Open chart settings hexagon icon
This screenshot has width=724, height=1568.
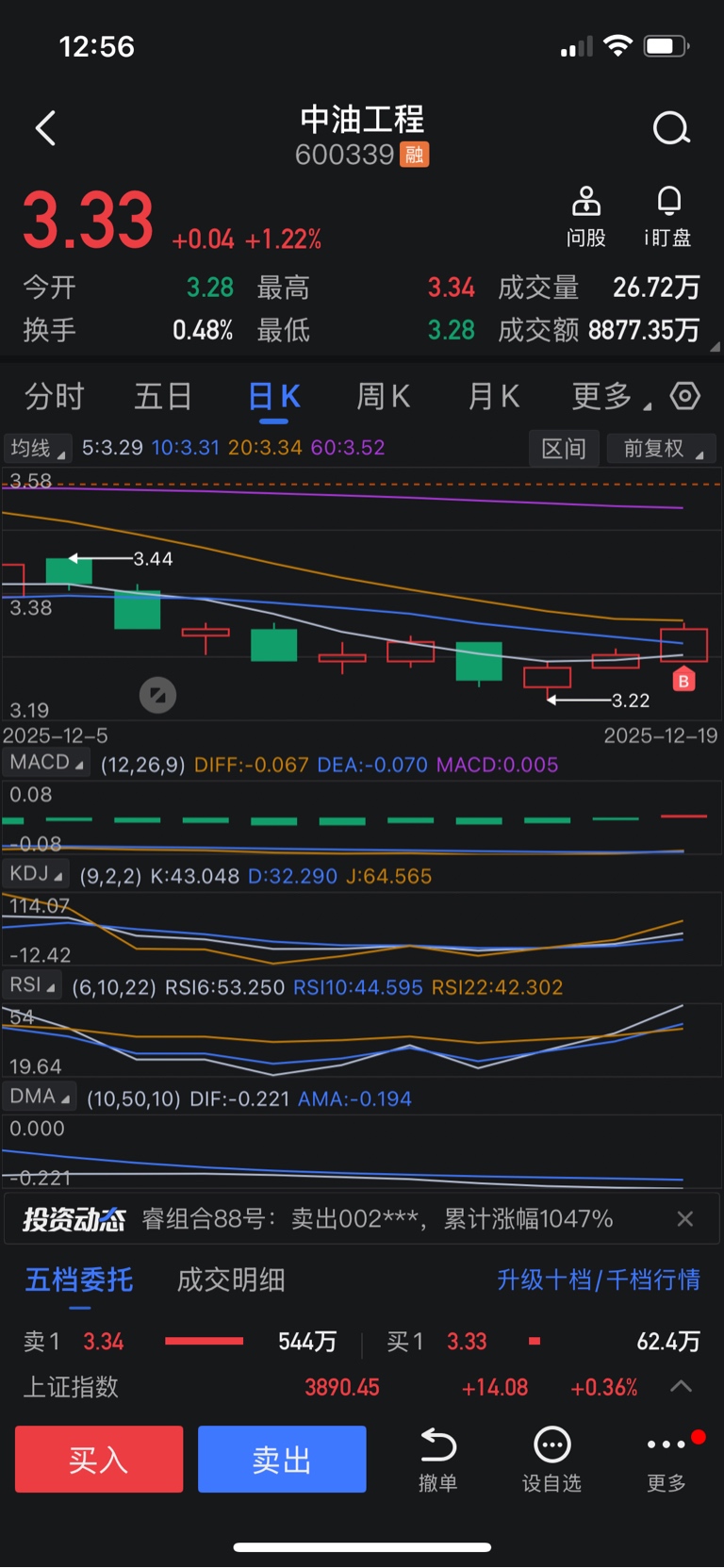point(685,396)
